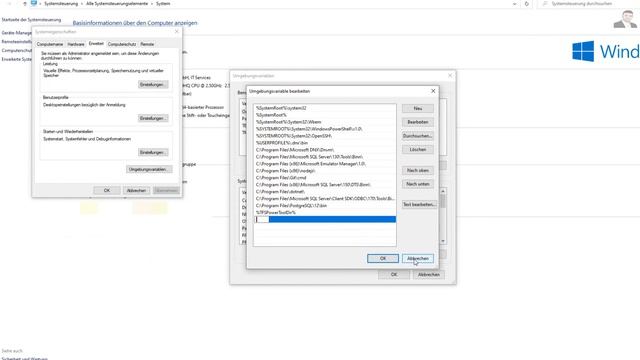Cancel Umgebungsvariable bearbeiten with Abbrechen
This screenshot has height=360, width=640.
tap(418, 258)
